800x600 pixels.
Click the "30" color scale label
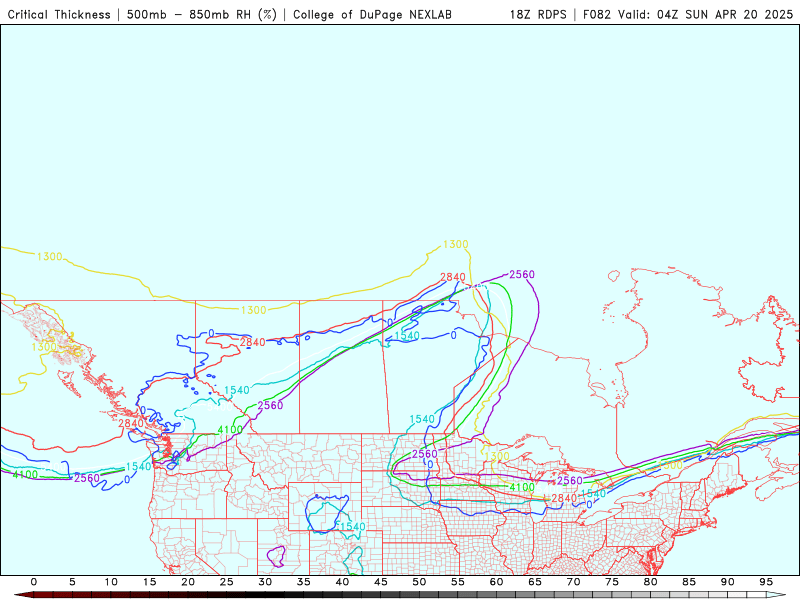(x=265, y=582)
